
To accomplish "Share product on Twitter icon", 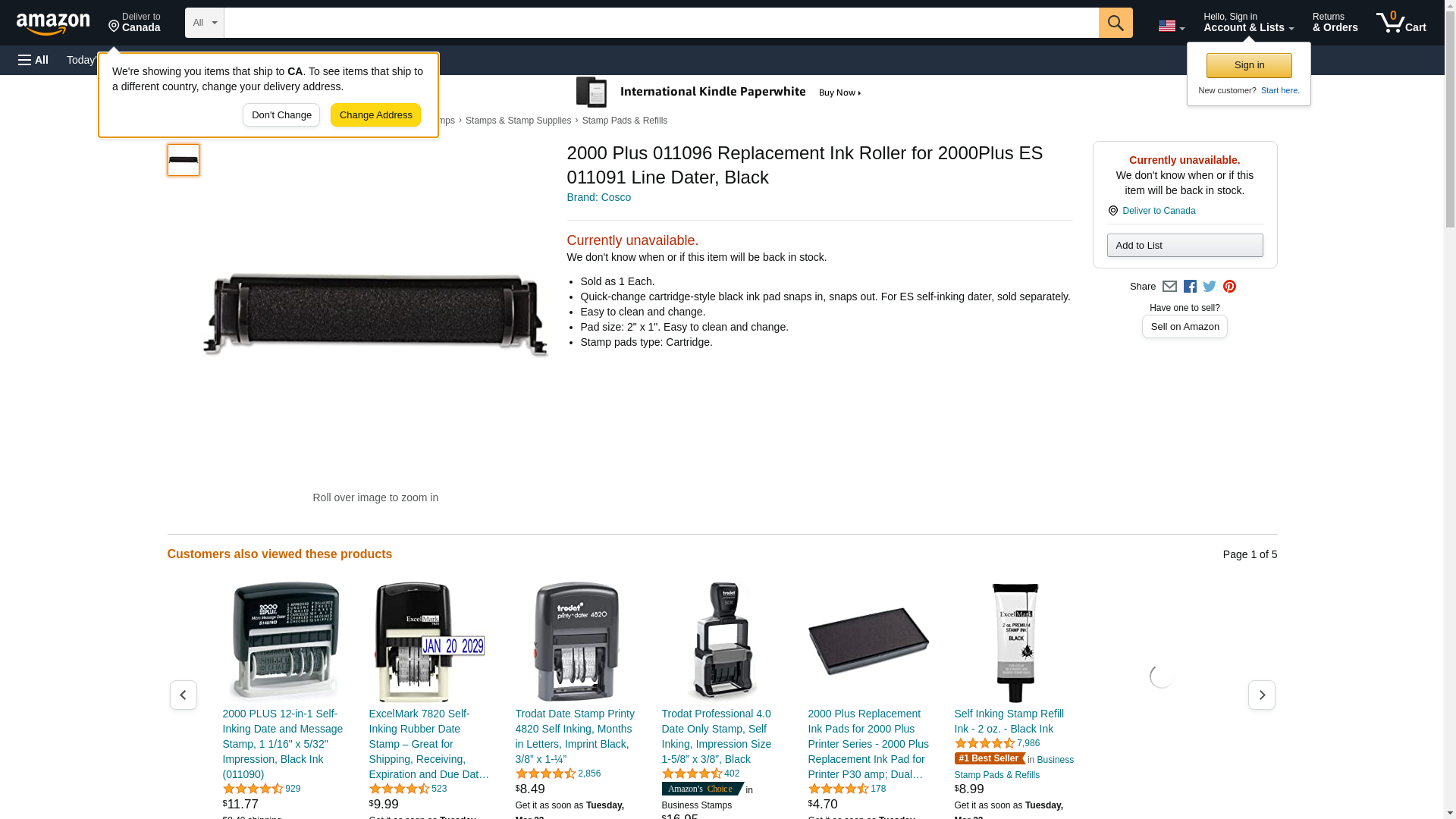I will click(1210, 287).
